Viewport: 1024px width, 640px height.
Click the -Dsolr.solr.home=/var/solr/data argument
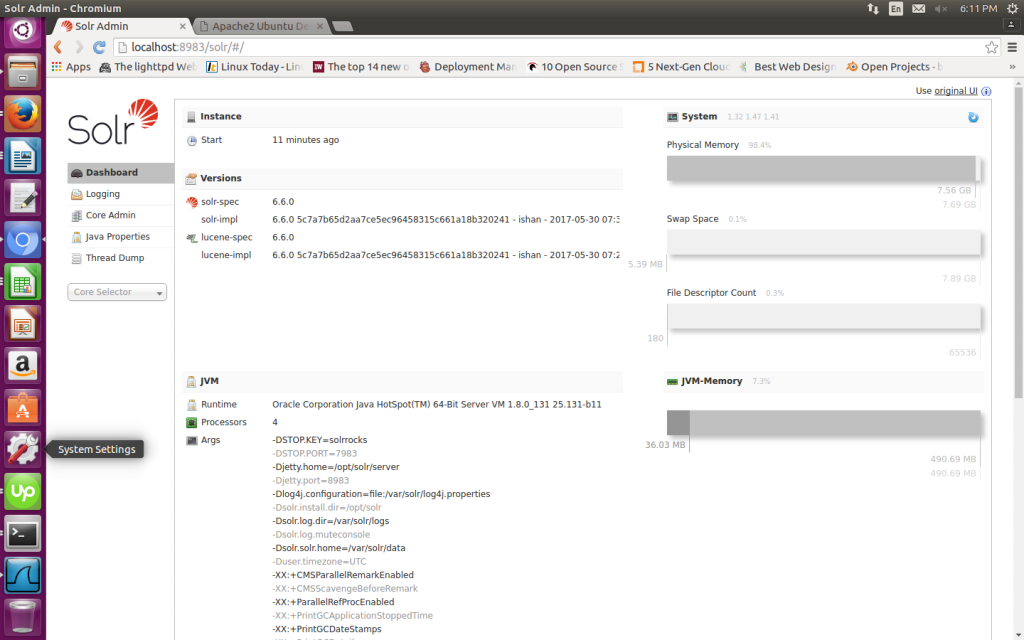click(x=338, y=548)
